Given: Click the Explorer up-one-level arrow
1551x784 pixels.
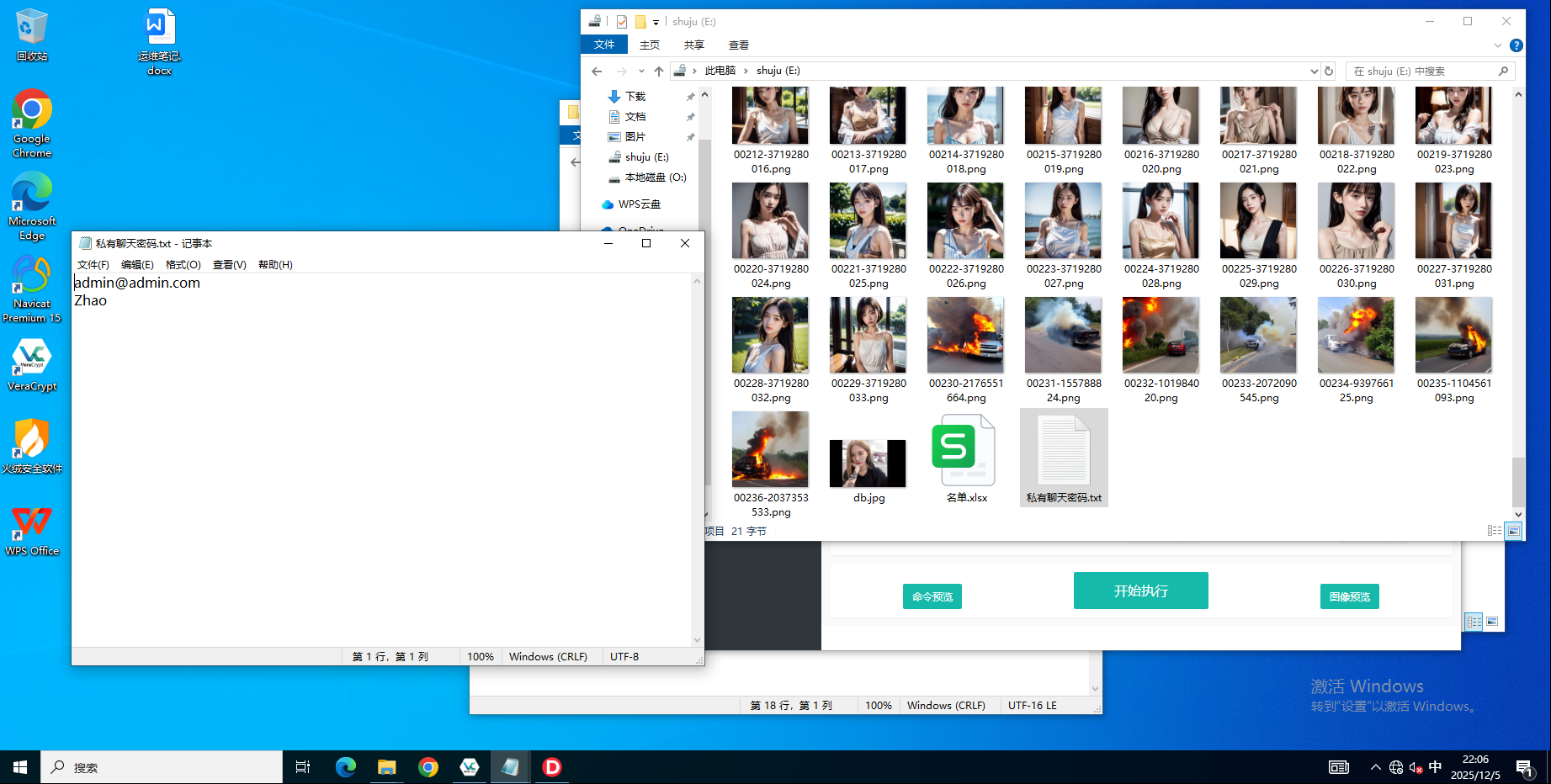Looking at the screenshot, I should coord(659,72).
